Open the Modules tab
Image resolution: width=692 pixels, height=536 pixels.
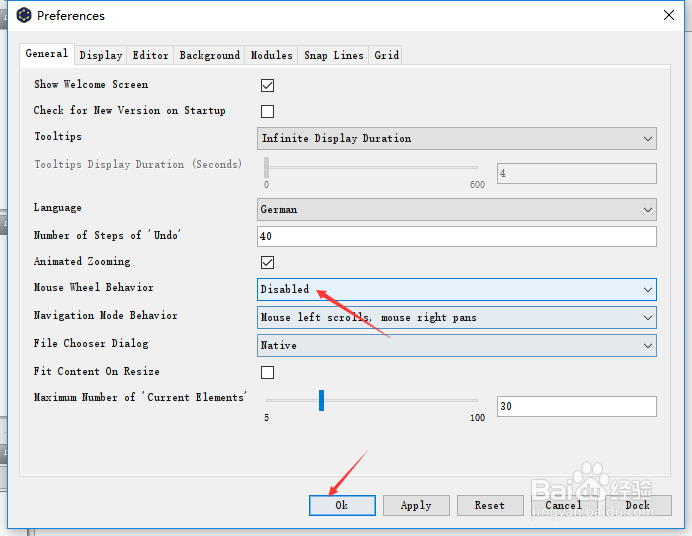pos(271,55)
